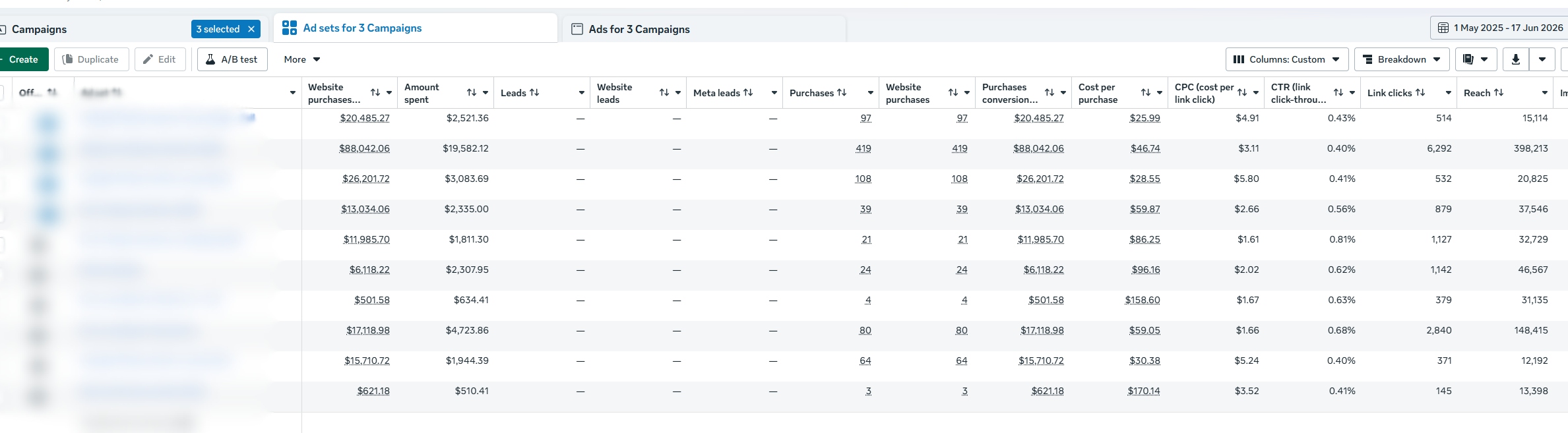
Task: Click the Duplicate copy icon
Action: (x=67, y=59)
